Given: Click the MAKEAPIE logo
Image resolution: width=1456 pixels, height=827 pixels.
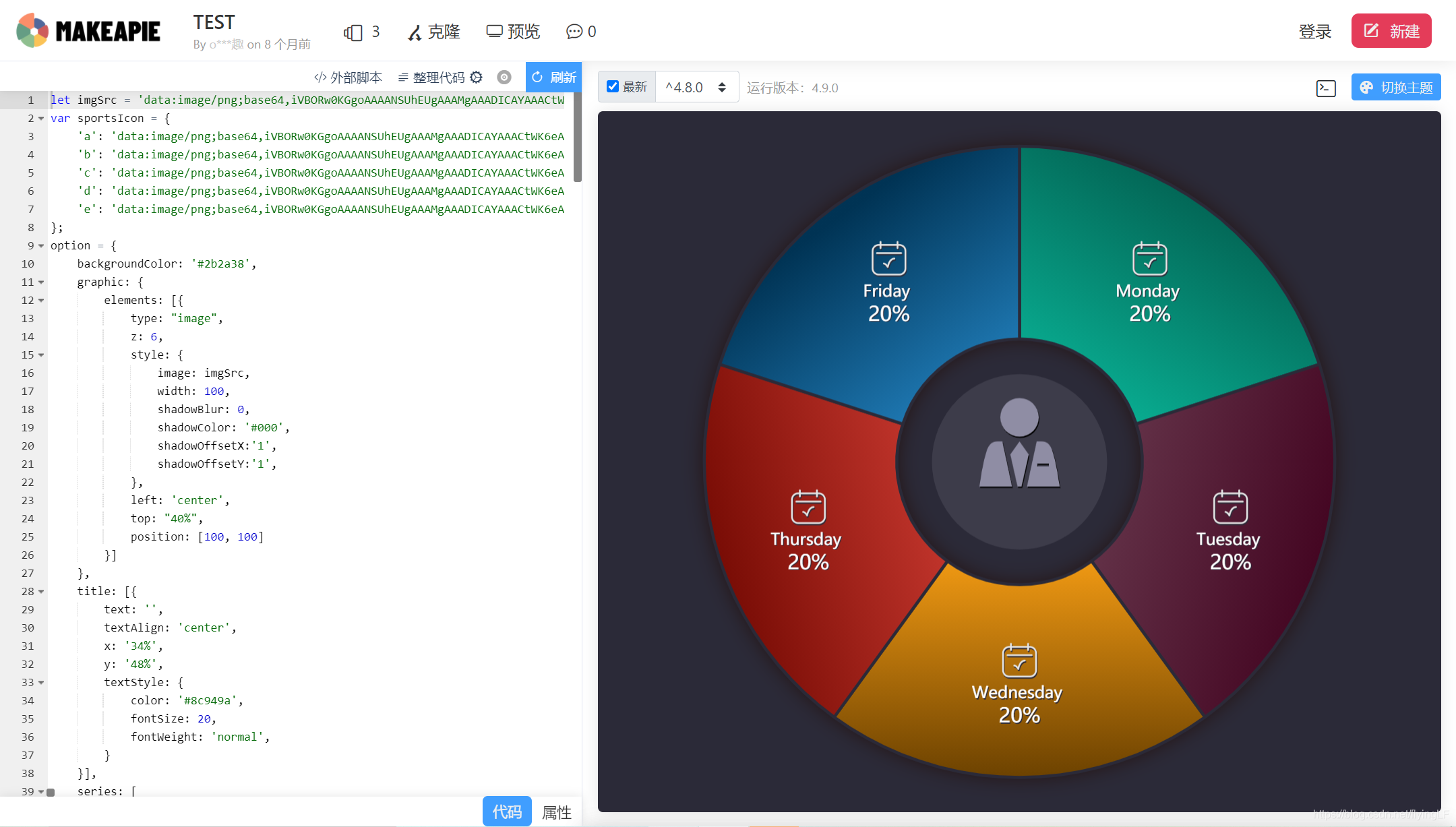Looking at the screenshot, I should 88,31.
